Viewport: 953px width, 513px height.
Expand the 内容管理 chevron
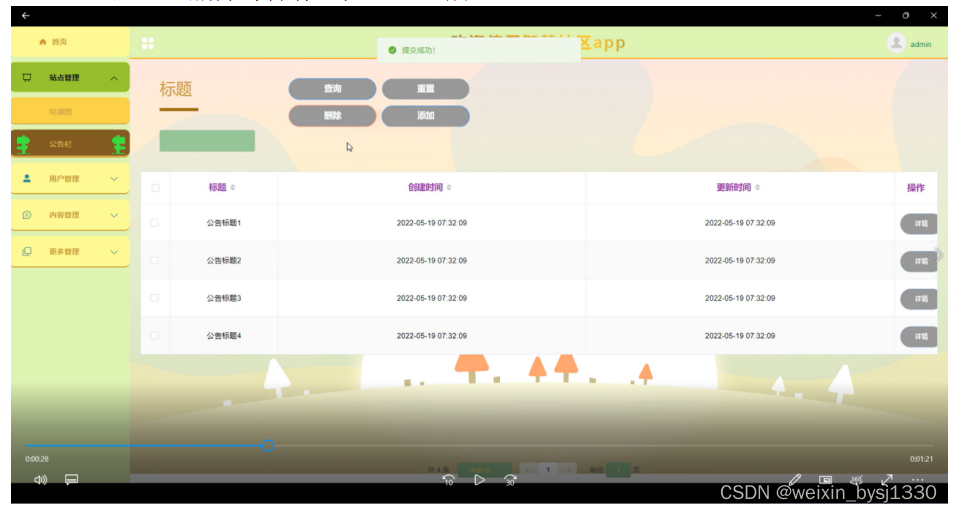[114, 215]
